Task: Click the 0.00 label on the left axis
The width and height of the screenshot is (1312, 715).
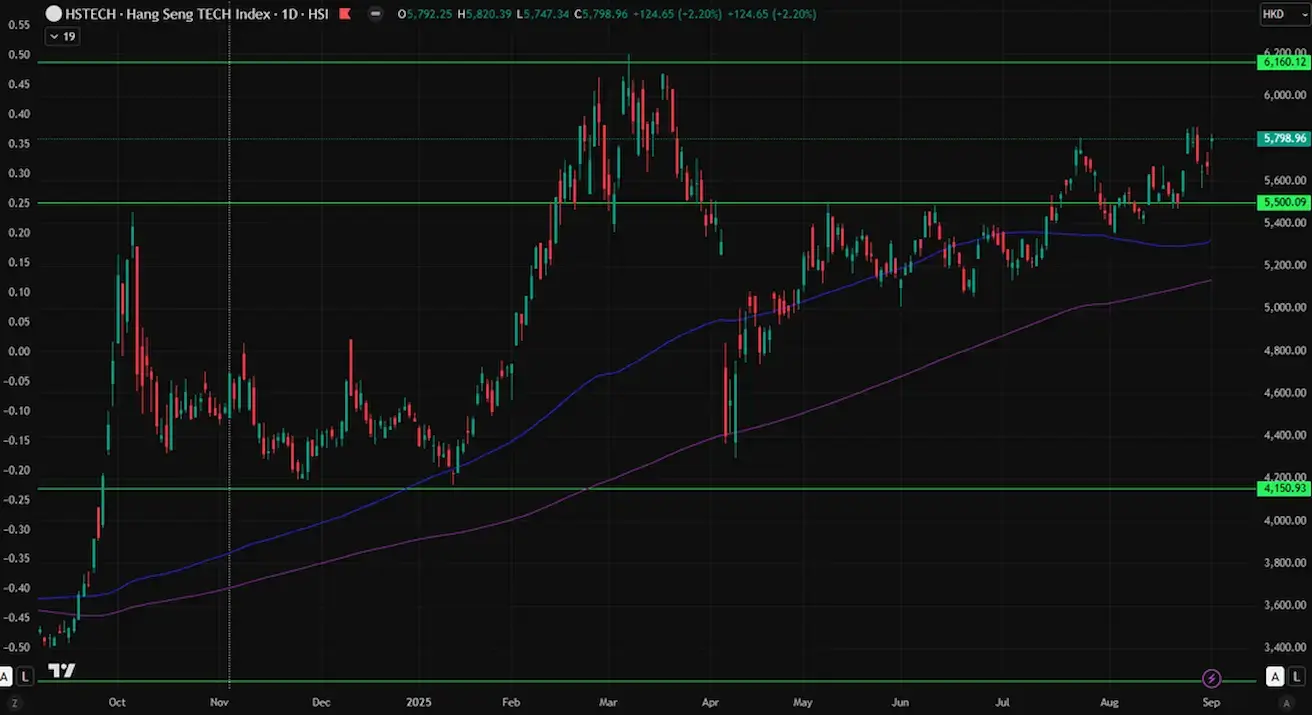Action: [x=18, y=351]
